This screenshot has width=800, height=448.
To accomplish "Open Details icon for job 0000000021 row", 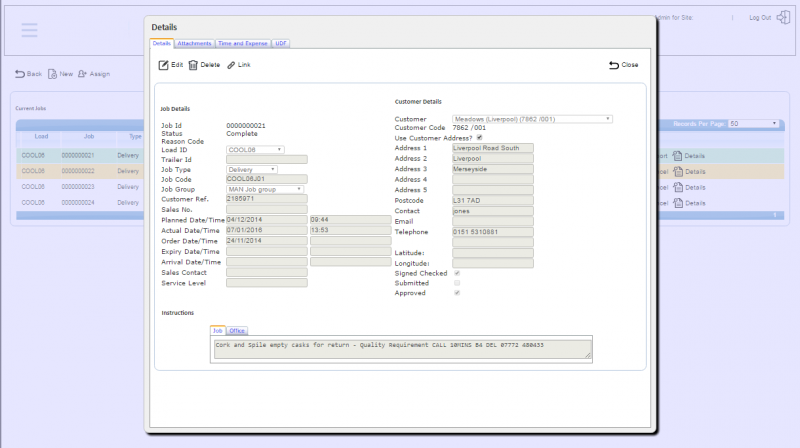I will pos(678,156).
